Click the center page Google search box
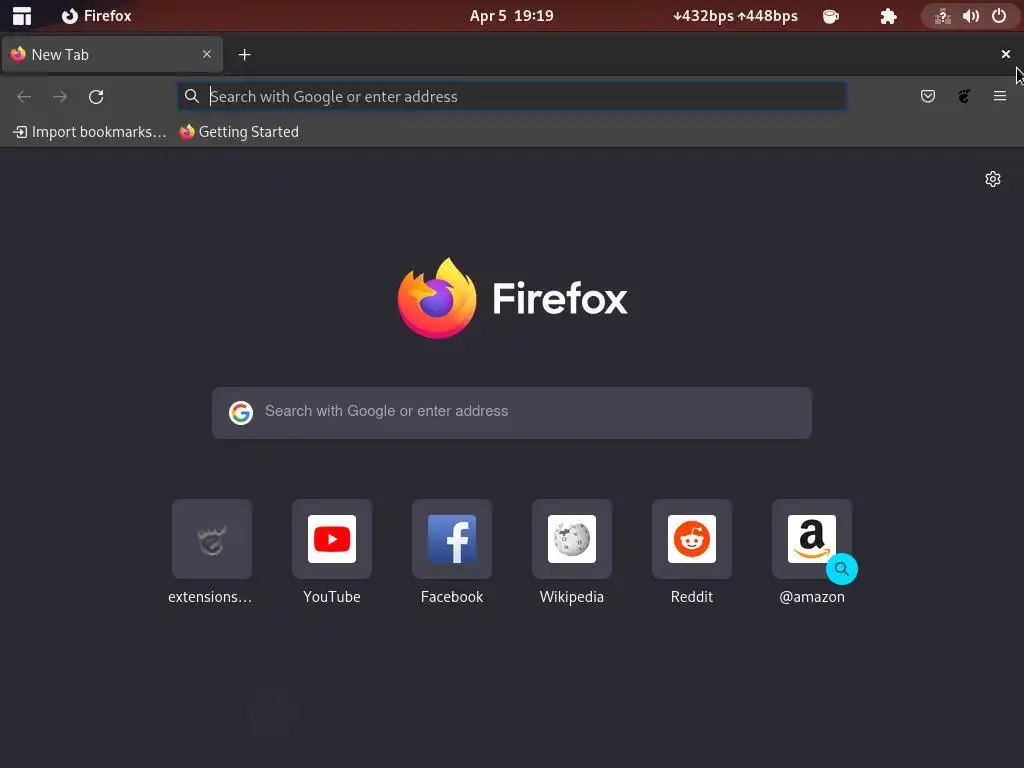Viewport: 1024px width, 768px height. point(512,413)
